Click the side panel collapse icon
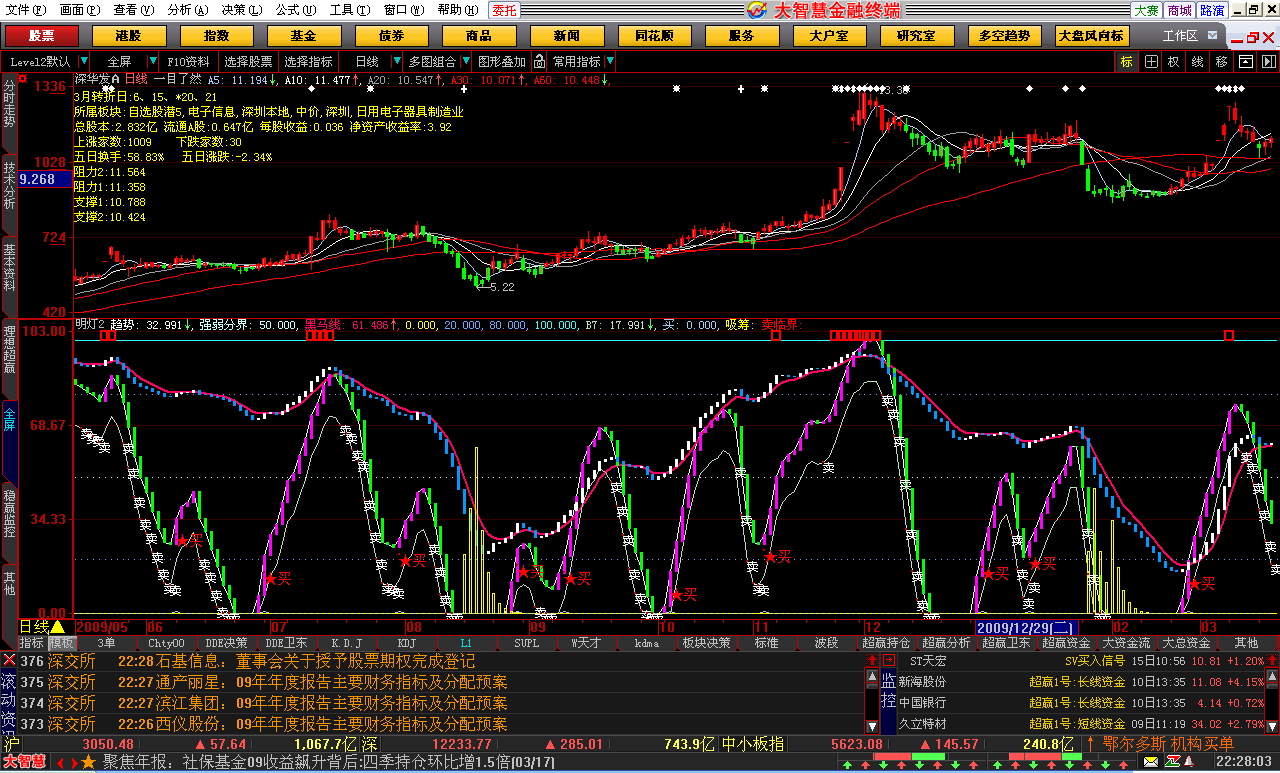The height and width of the screenshot is (773, 1280). (x=1268, y=61)
